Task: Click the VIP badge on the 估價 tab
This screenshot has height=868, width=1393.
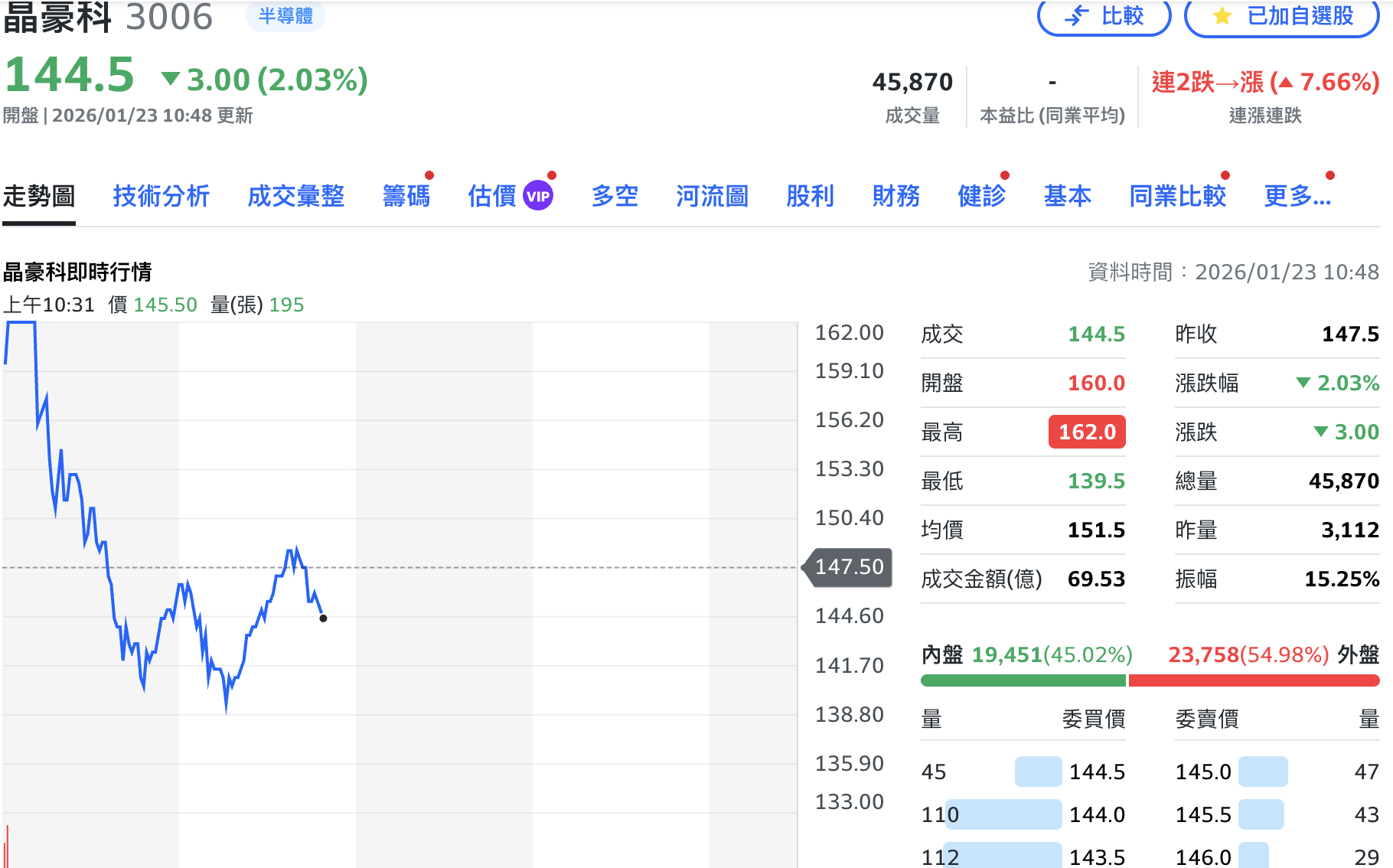Action: tap(538, 195)
